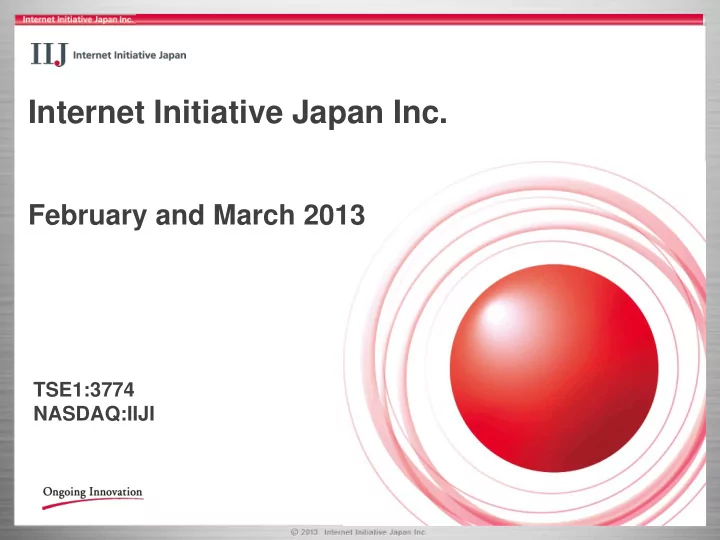Click the 'NASDAQ:IIJI' ticker text
This screenshot has width=720, height=540.
pyautogui.click(x=94, y=414)
